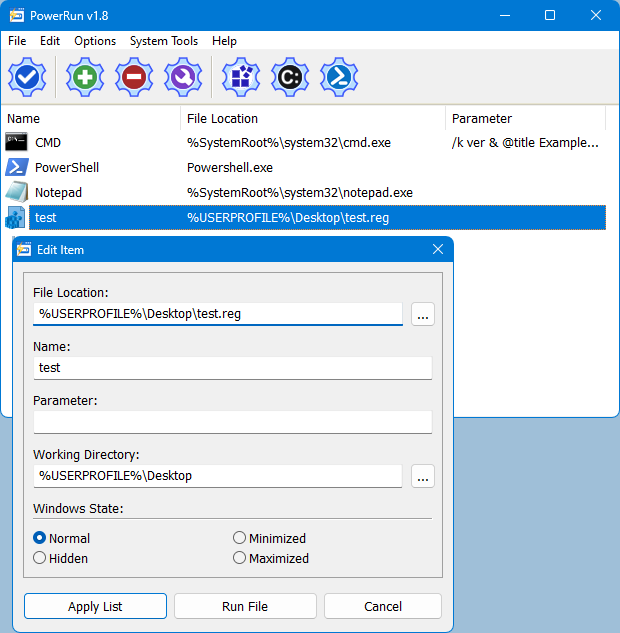Viewport: 620px width, 633px height.
Task: Select the Normal window state option
Action: pos(40,538)
